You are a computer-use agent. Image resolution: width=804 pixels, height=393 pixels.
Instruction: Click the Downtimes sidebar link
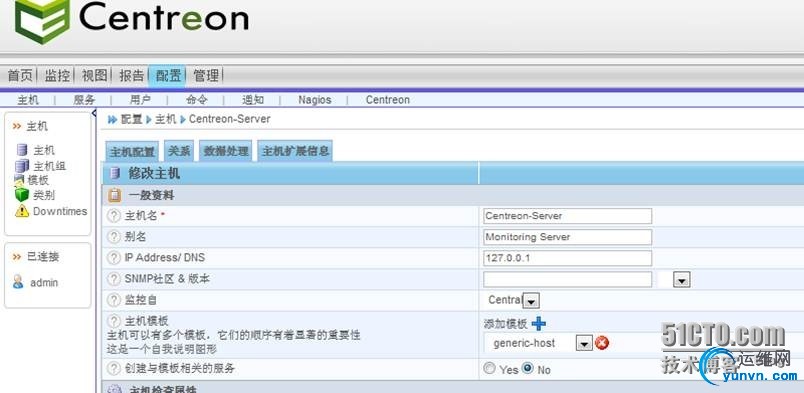(x=60, y=211)
